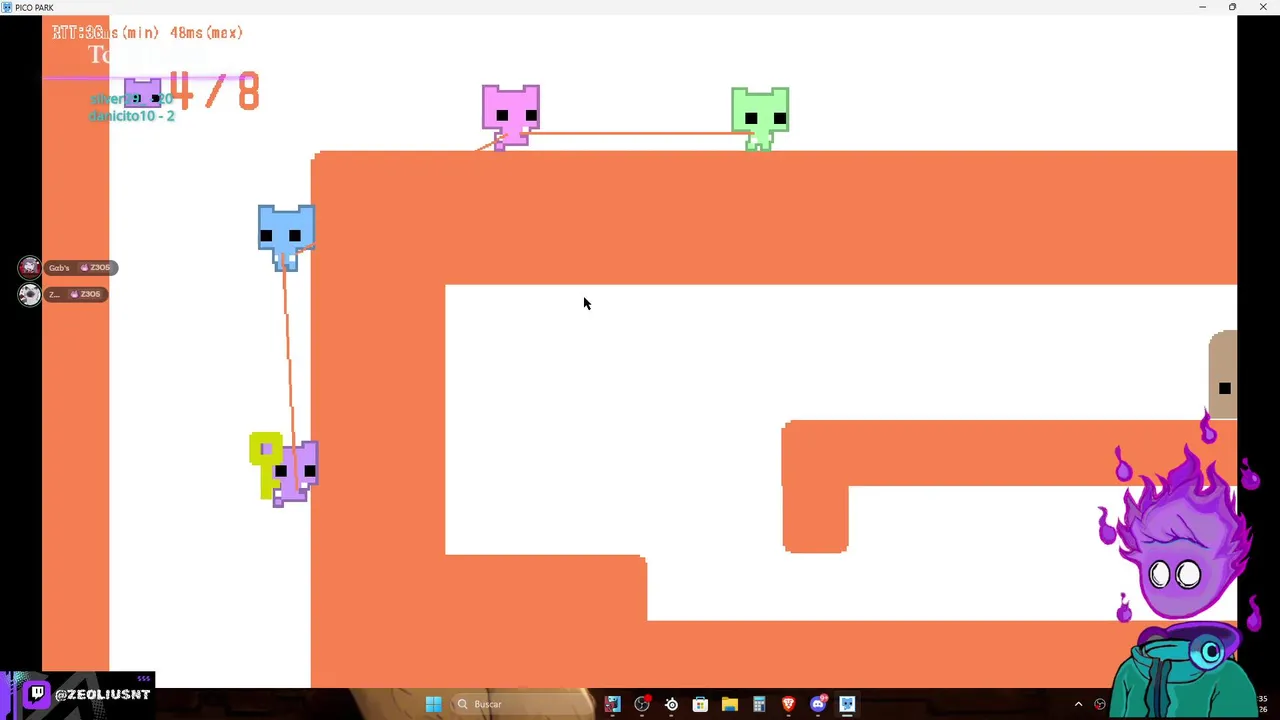1280x720 pixels.
Task: Open Calculator from the taskbar
Action: tap(759, 704)
